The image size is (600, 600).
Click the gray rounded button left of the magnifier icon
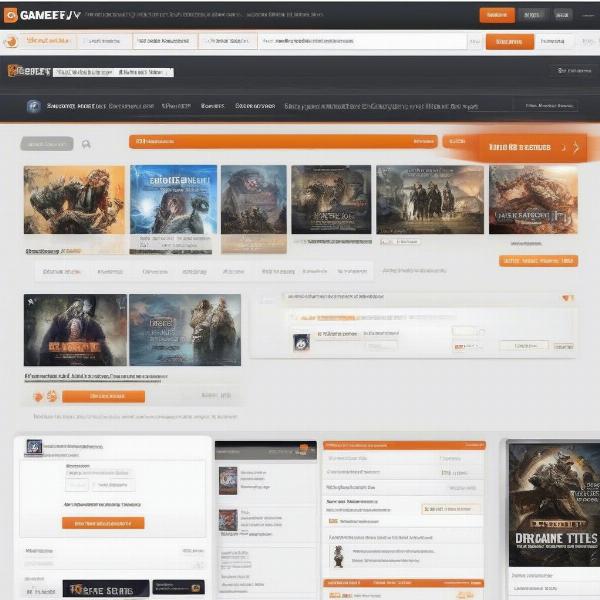[x=47, y=144]
